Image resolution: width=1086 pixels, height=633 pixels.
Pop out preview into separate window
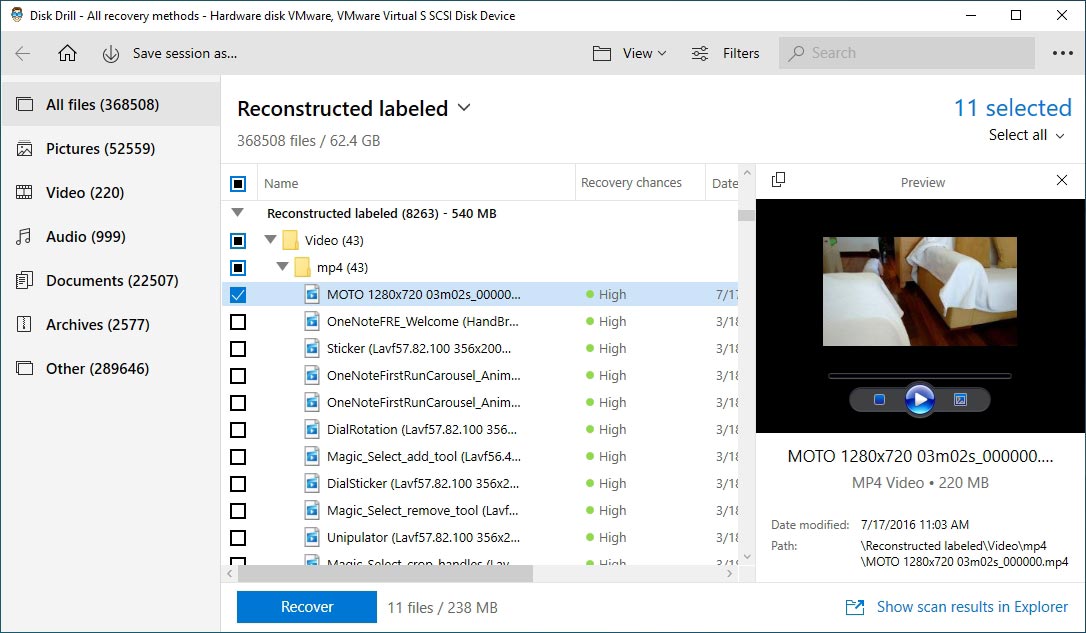778,179
